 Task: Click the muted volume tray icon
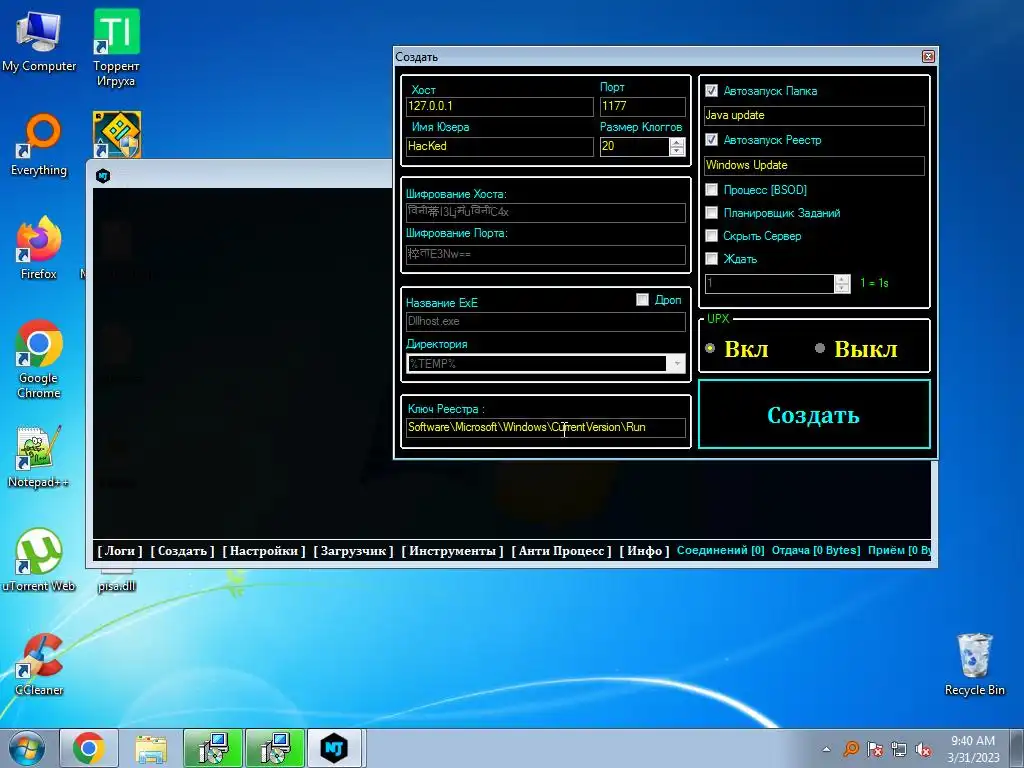coord(923,749)
